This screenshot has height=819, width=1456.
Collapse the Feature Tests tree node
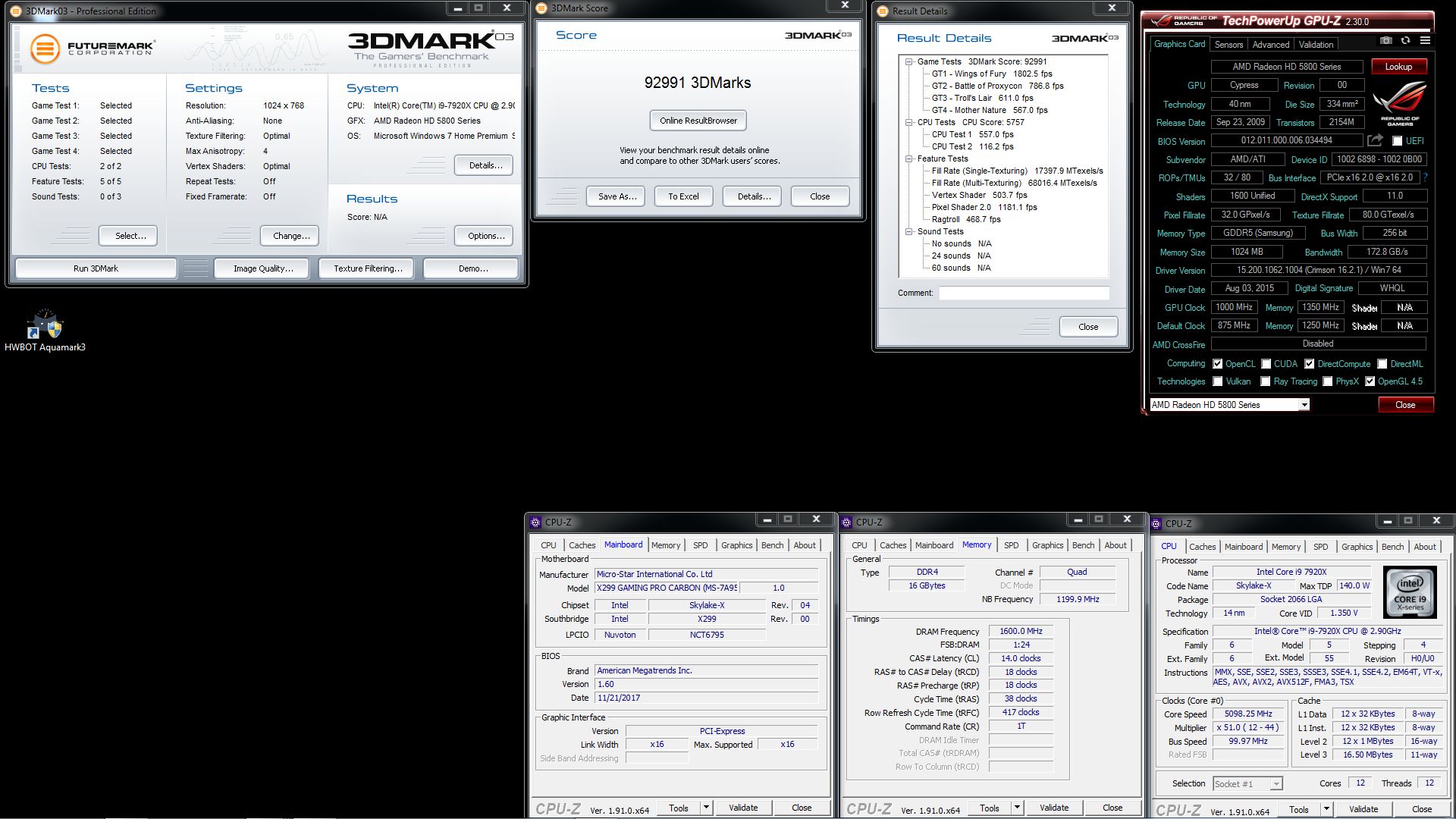908,158
